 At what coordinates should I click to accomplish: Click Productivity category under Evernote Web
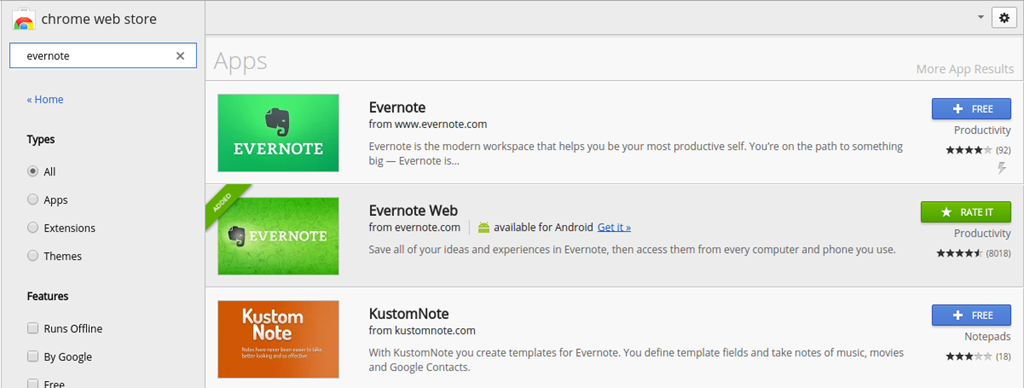point(982,233)
